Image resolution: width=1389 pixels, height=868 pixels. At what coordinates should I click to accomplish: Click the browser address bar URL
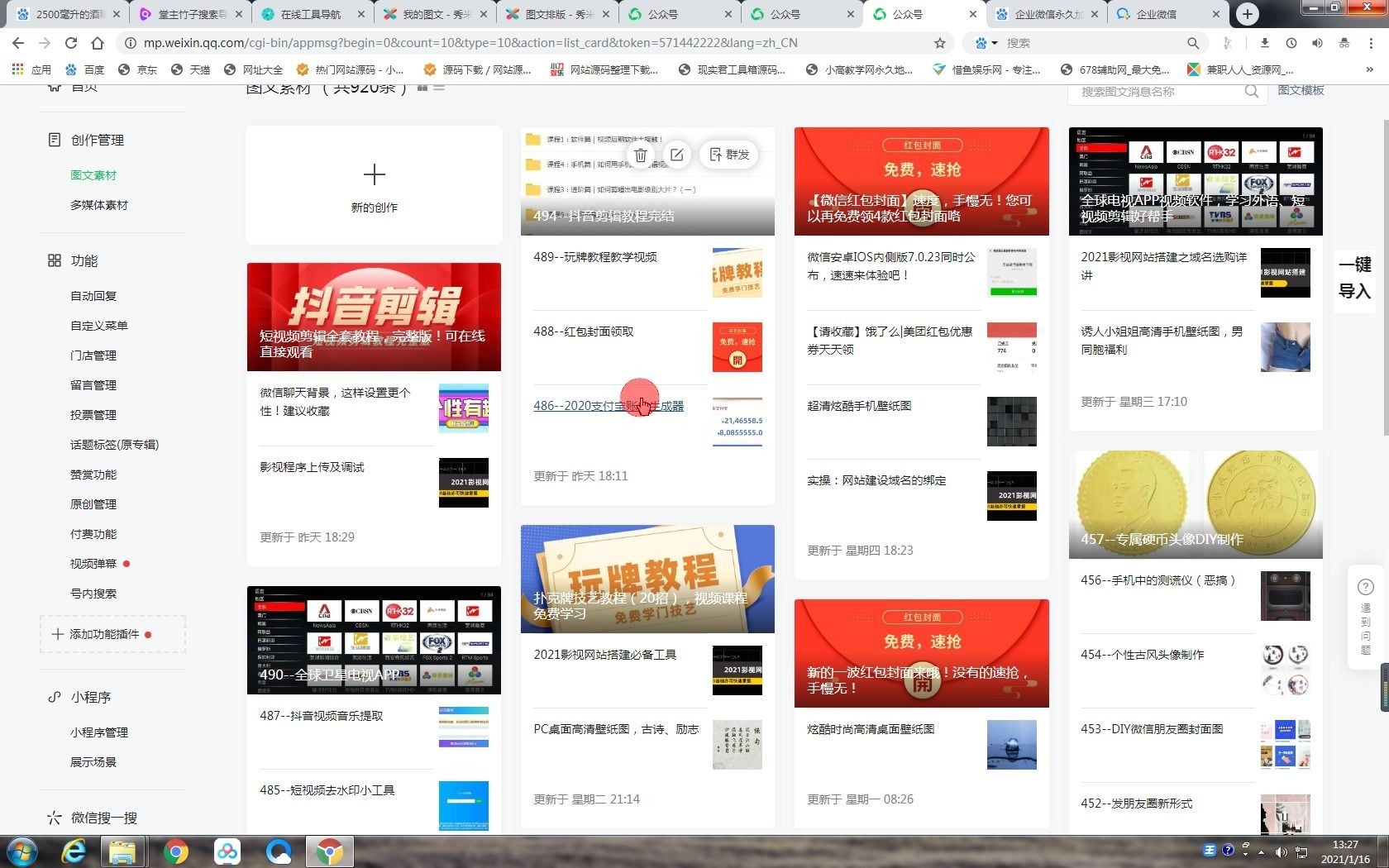[470, 43]
